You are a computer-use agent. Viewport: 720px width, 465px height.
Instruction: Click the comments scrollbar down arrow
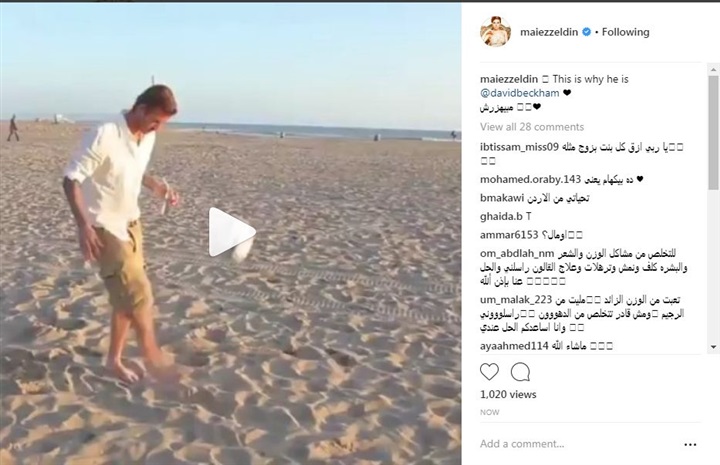[713, 347]
